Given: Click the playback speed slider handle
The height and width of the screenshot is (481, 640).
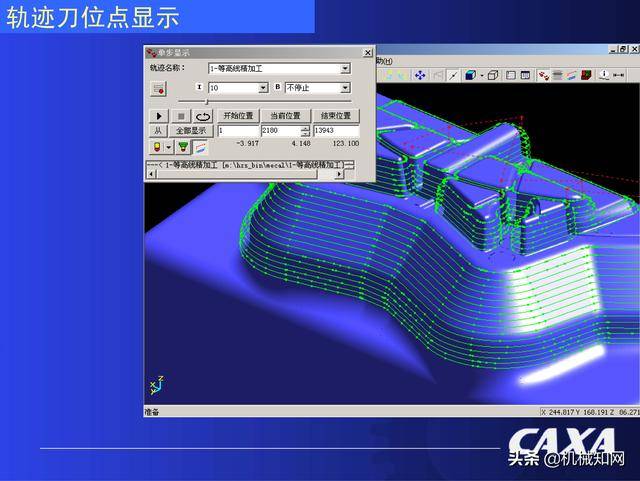Looking at the screenshot, I should coord(207,101).
